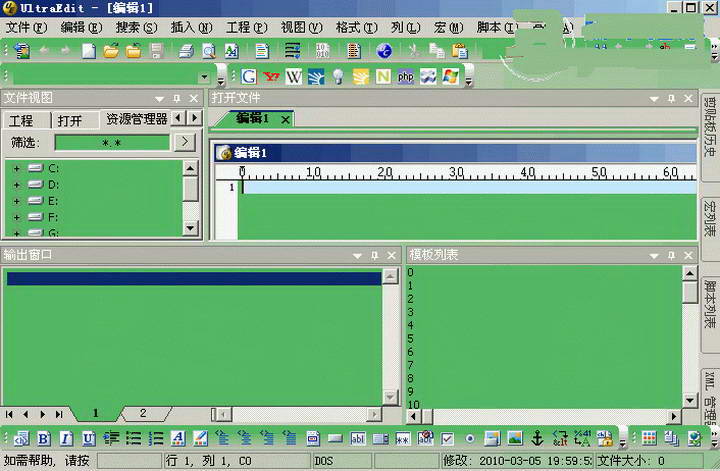Open the 格式 menu

pyautogui.click(x=349, y=27)
